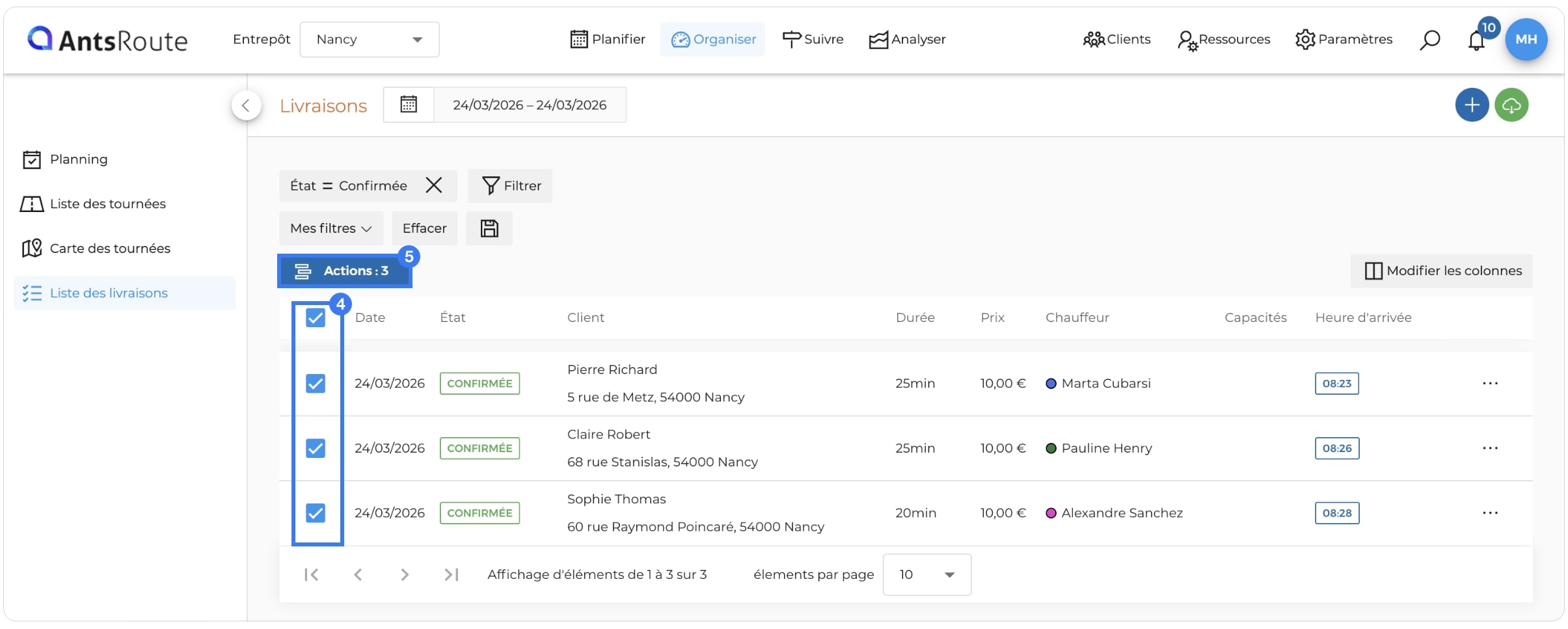
Task: Toggle the select-all header checkbox
Action: (x=316, y=318)
